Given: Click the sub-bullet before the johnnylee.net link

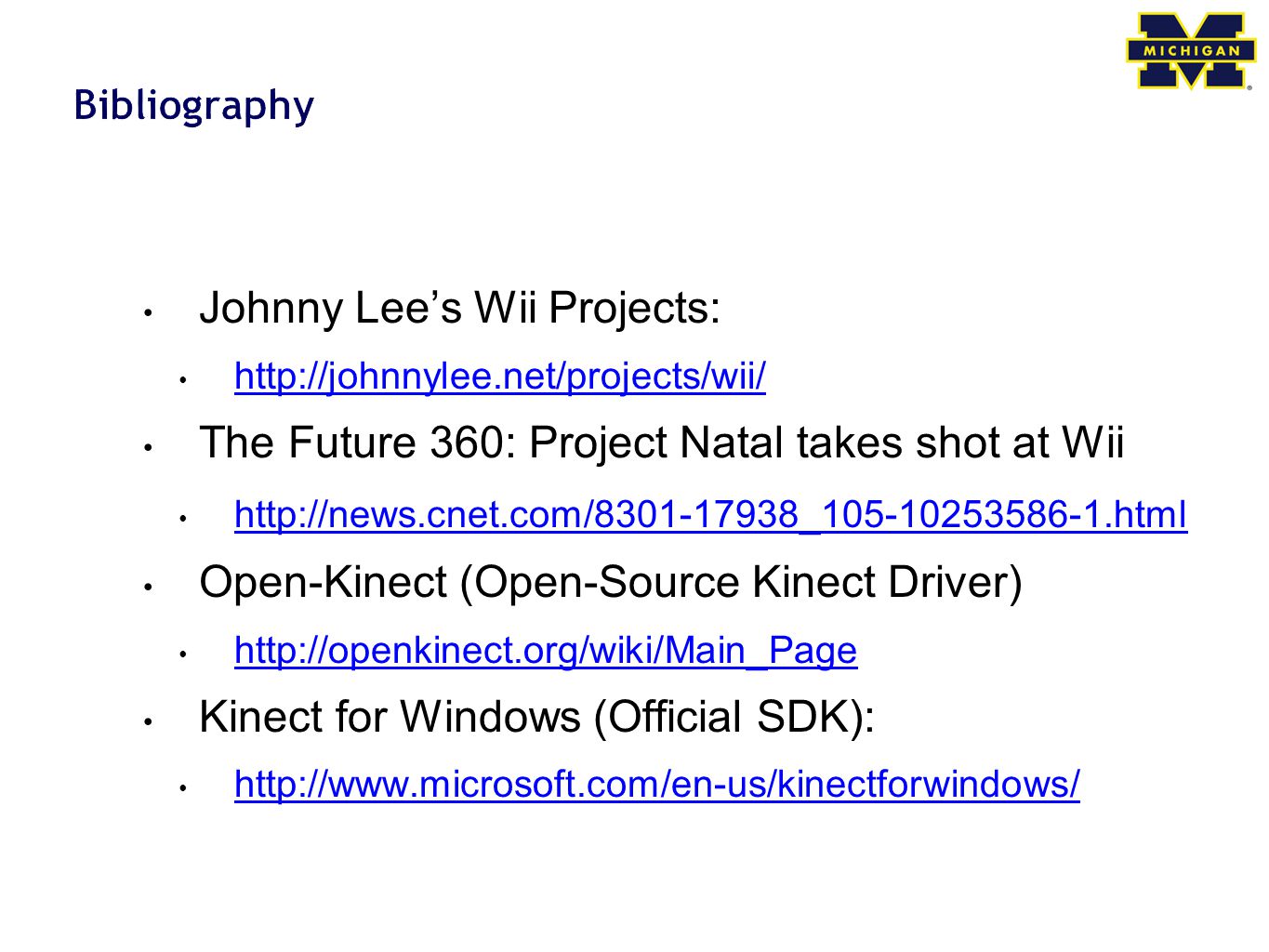Looking at the screenshot, I should click(183, 380).
